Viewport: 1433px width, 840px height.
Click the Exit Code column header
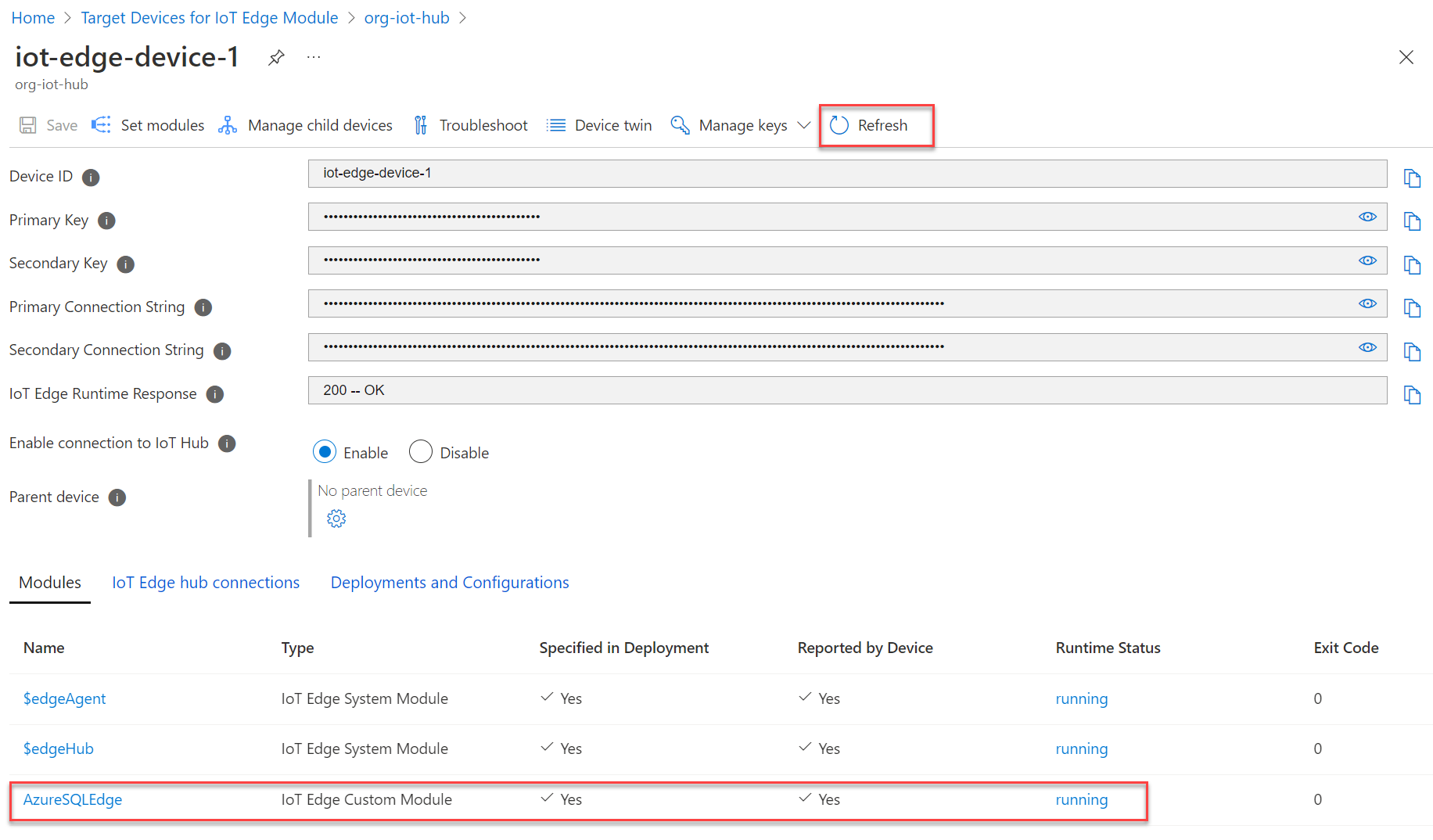(1346, 648)
